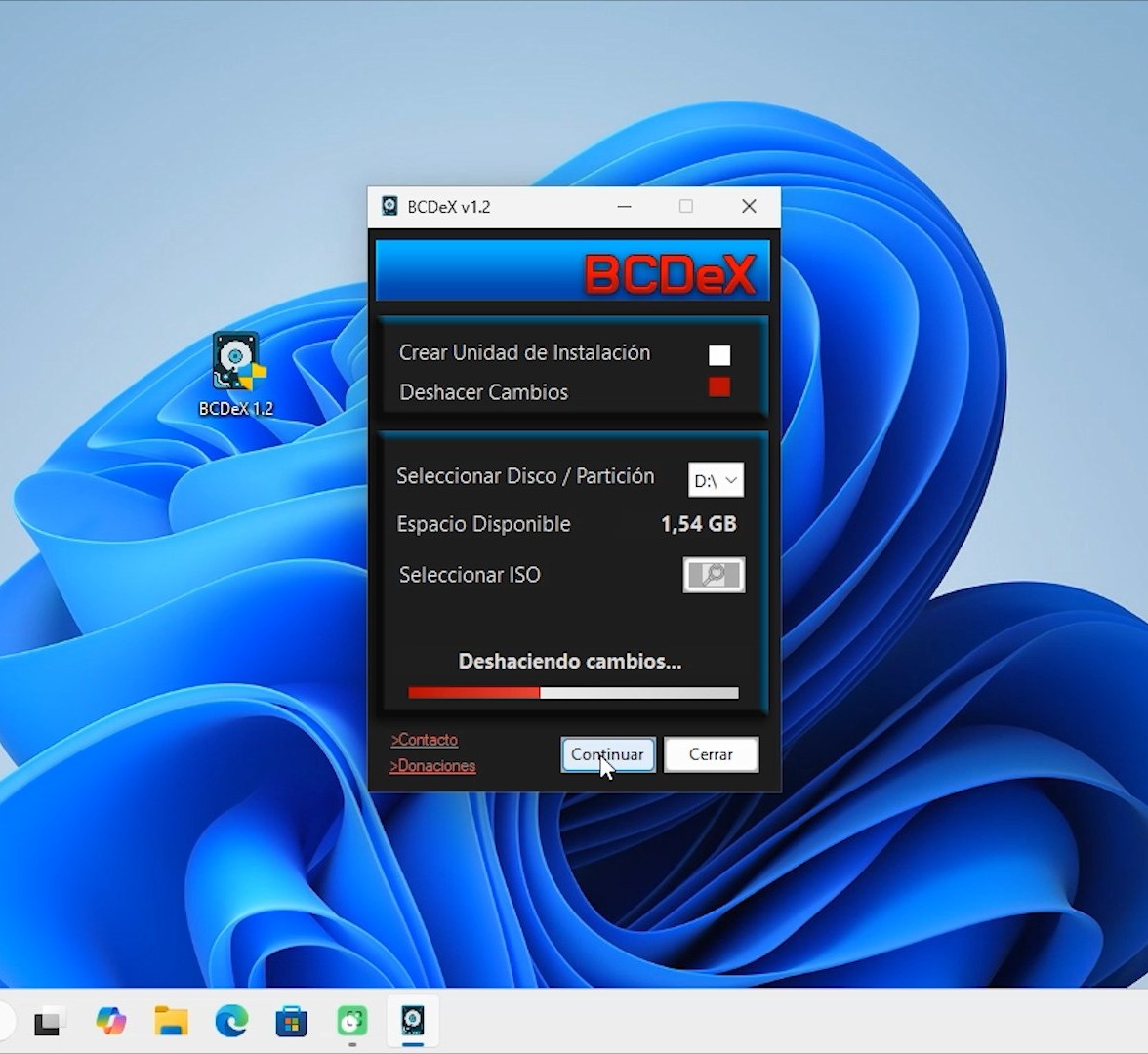Enable the Crear Unidad de Instalación checkbox
Viewport: 1148px width, 1054px height.
(719, 355)
